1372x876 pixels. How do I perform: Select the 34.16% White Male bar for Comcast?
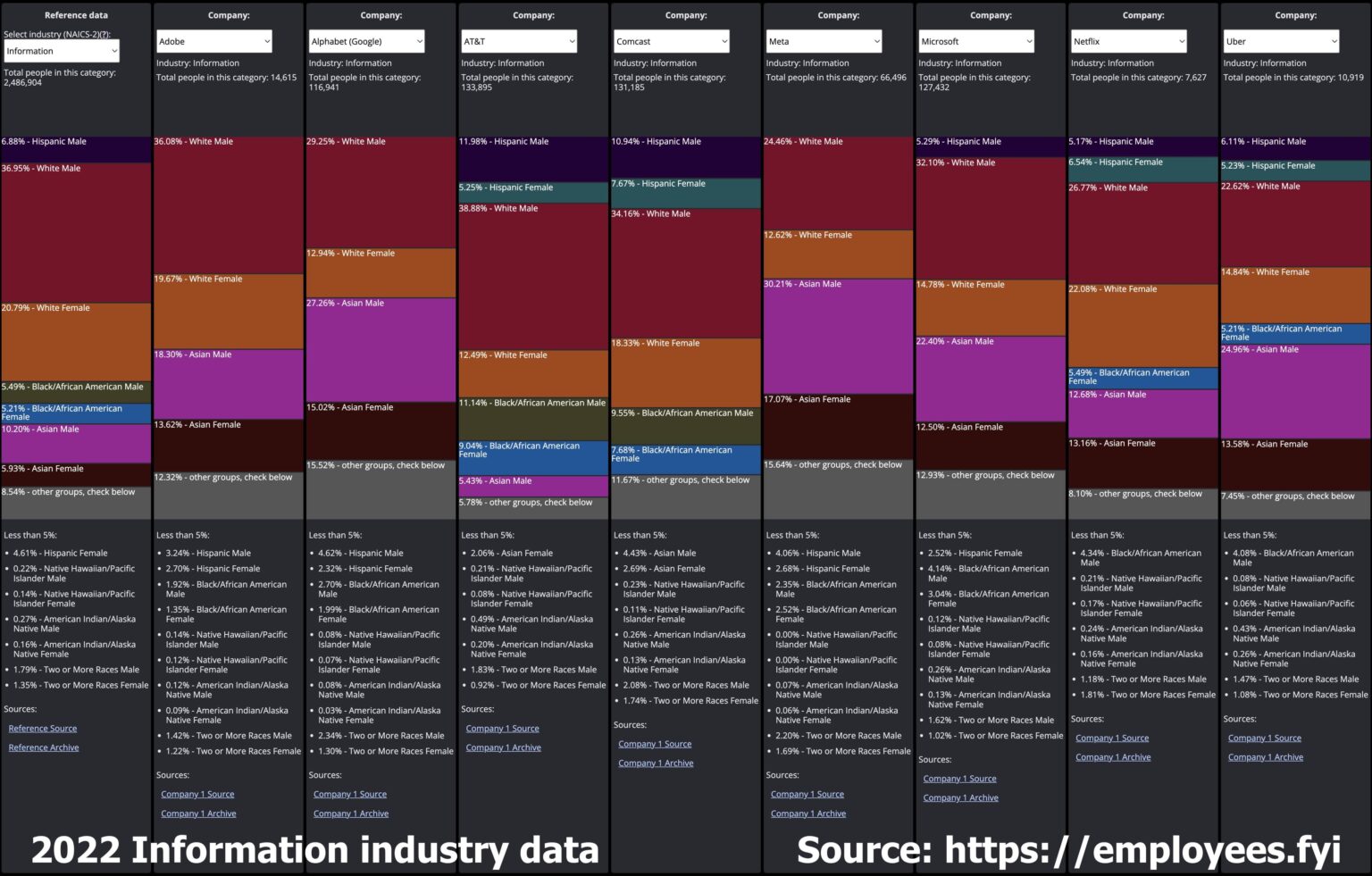tap(686, 273)
